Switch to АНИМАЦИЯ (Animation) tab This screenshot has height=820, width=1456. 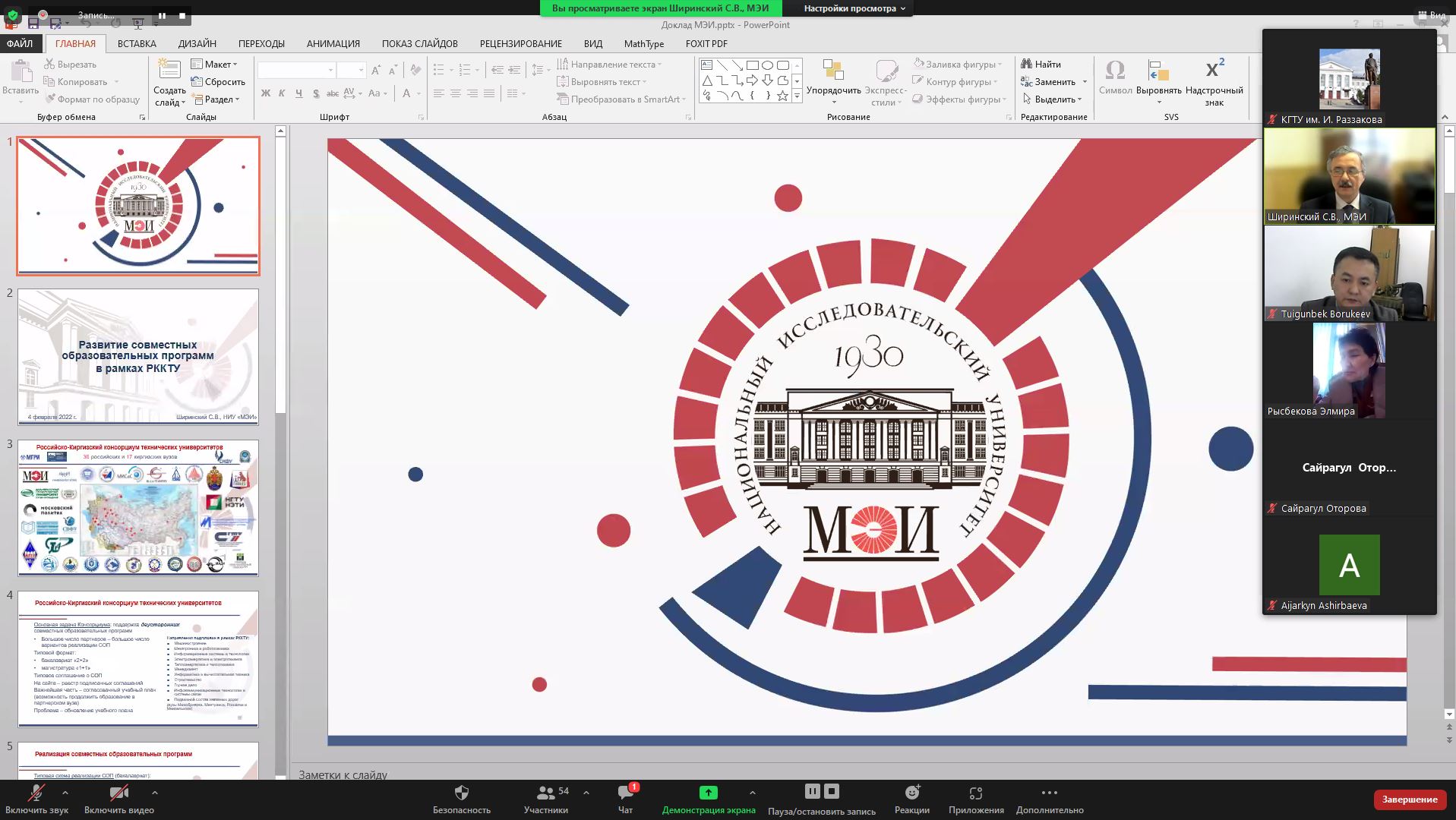point(333,44)
